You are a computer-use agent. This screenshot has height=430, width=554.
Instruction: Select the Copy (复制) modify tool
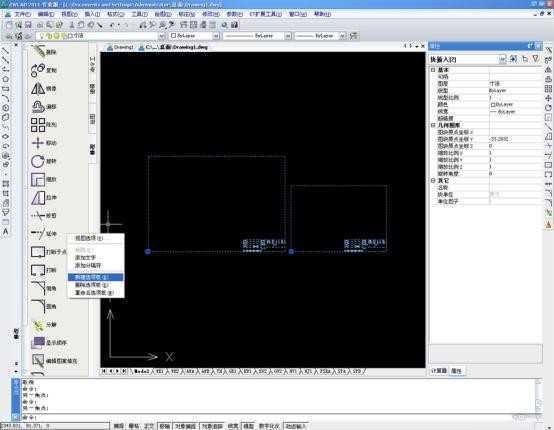coord(43,70)
